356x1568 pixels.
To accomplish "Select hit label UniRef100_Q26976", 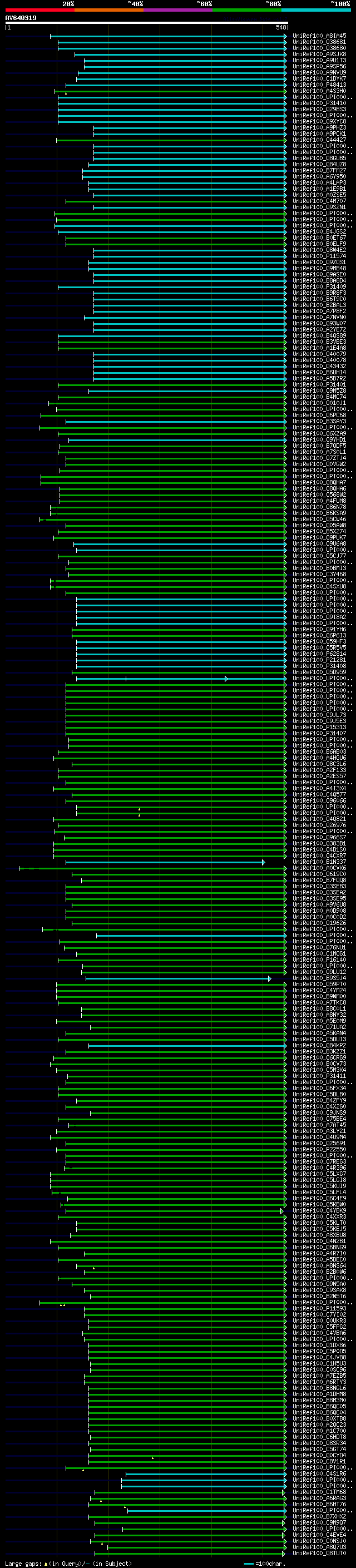I will click(x=319, y=825).
